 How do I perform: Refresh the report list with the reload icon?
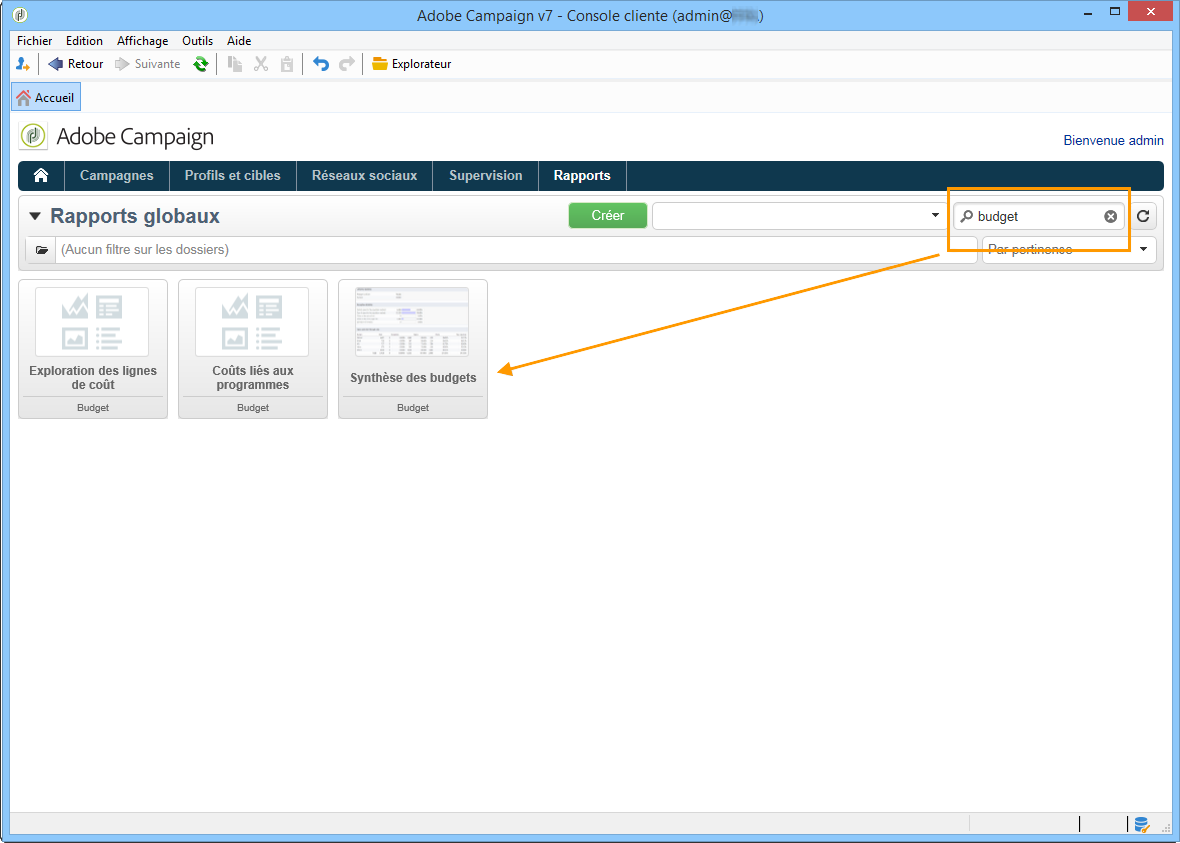point(1142,216)
